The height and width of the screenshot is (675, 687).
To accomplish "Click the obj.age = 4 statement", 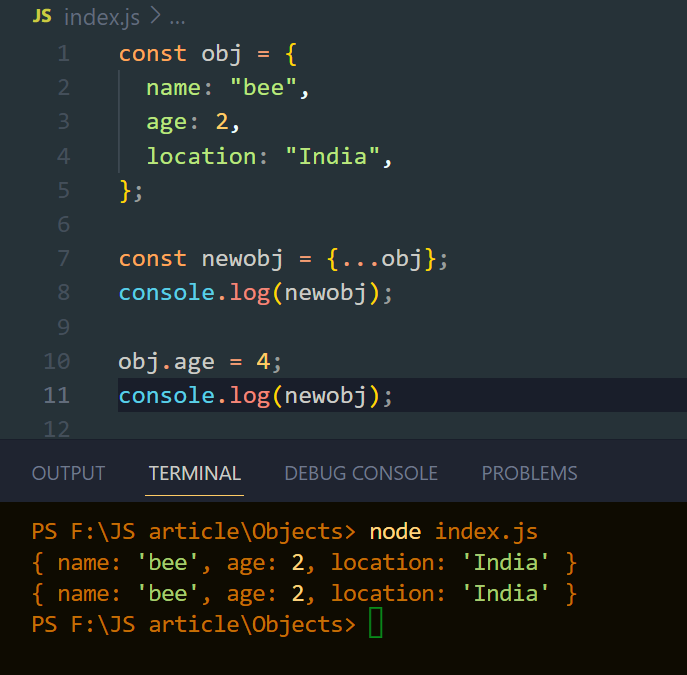I will click(x=200, y=362).
